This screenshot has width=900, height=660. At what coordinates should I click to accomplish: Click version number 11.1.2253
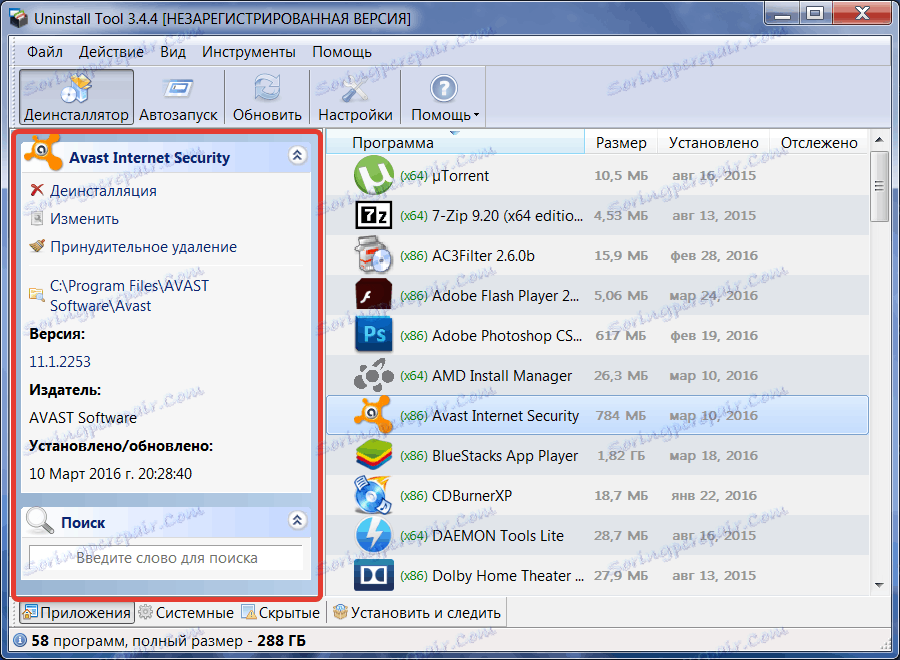tap(60, 362)
